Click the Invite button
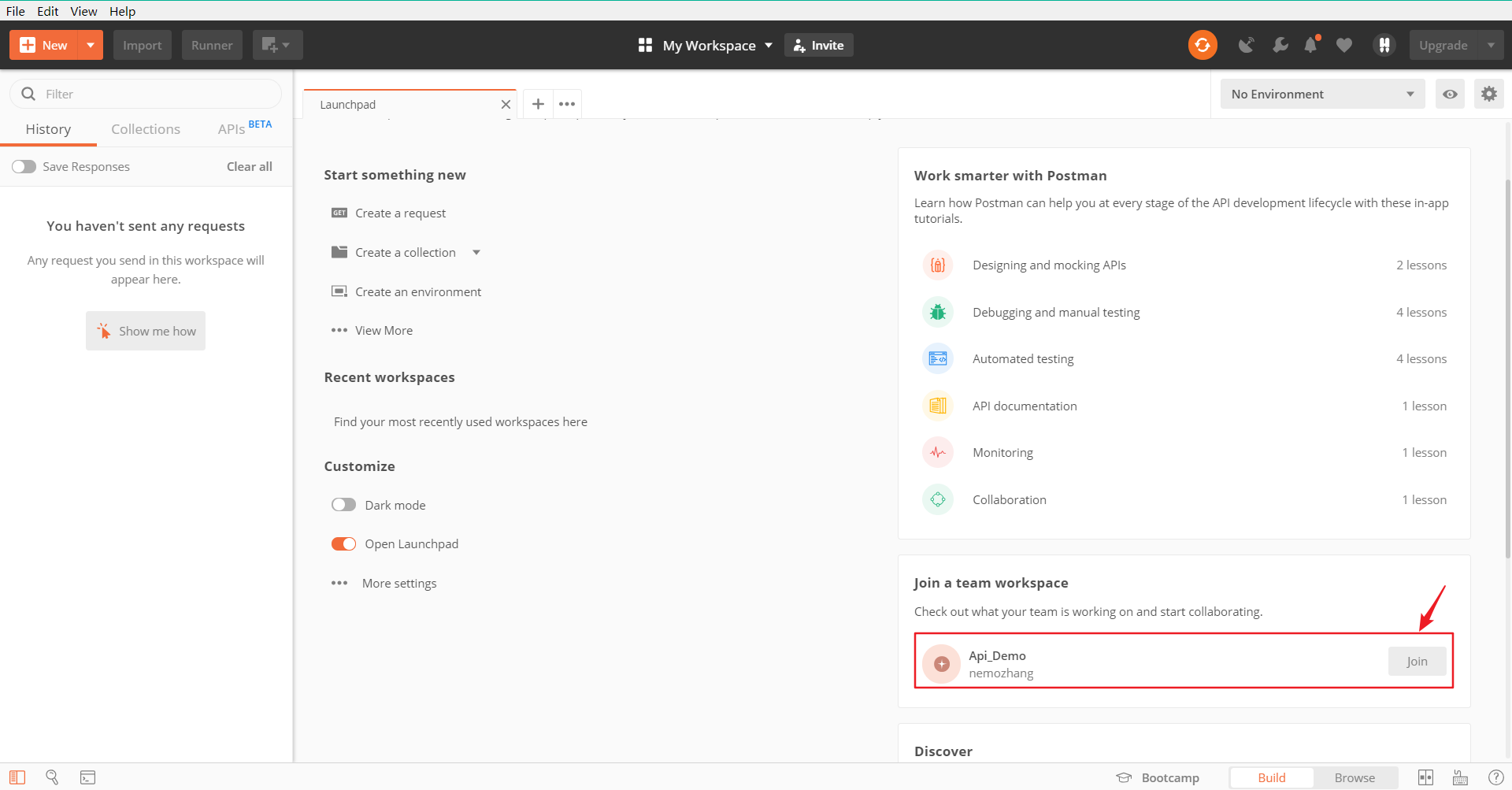 (819, 45)
